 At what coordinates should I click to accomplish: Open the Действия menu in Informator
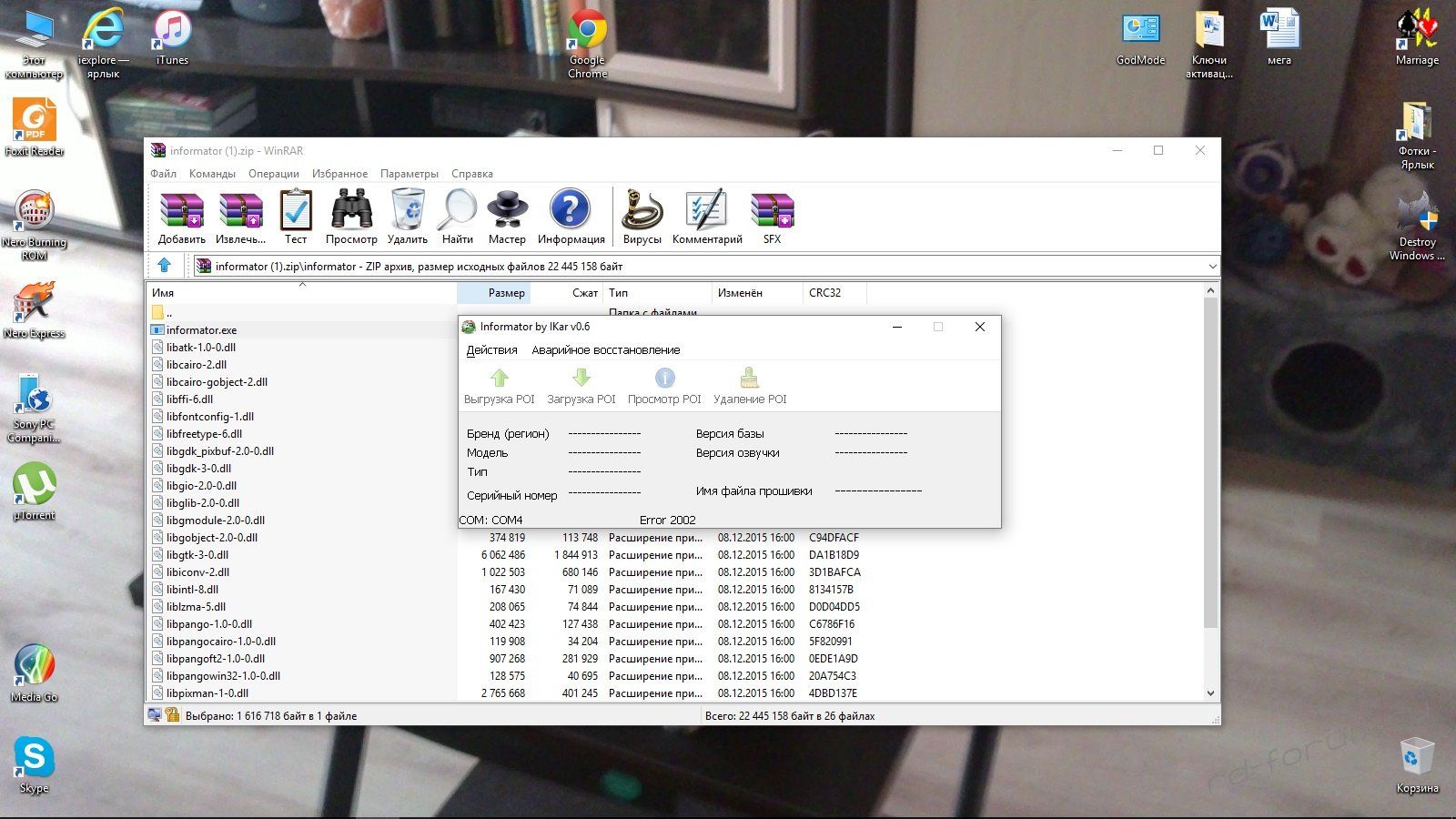point(491,350)
